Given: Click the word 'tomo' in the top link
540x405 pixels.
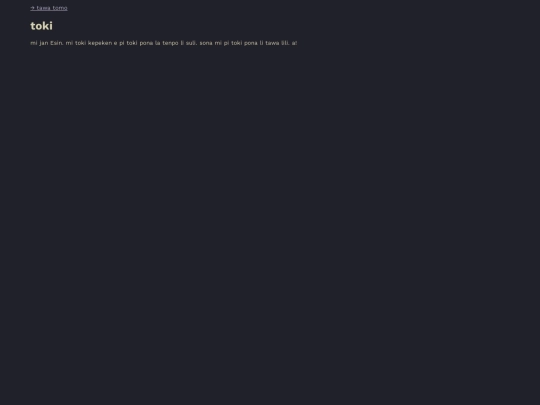Looking at the screenshot, I should [60, 8].
